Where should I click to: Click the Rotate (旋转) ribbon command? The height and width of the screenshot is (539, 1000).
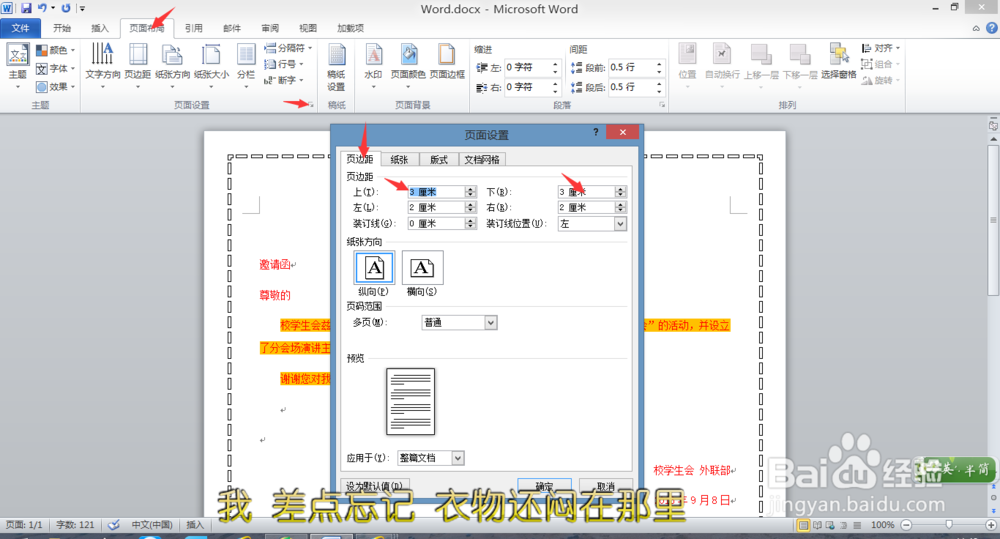pyautogui.click(x=881, y=80)
